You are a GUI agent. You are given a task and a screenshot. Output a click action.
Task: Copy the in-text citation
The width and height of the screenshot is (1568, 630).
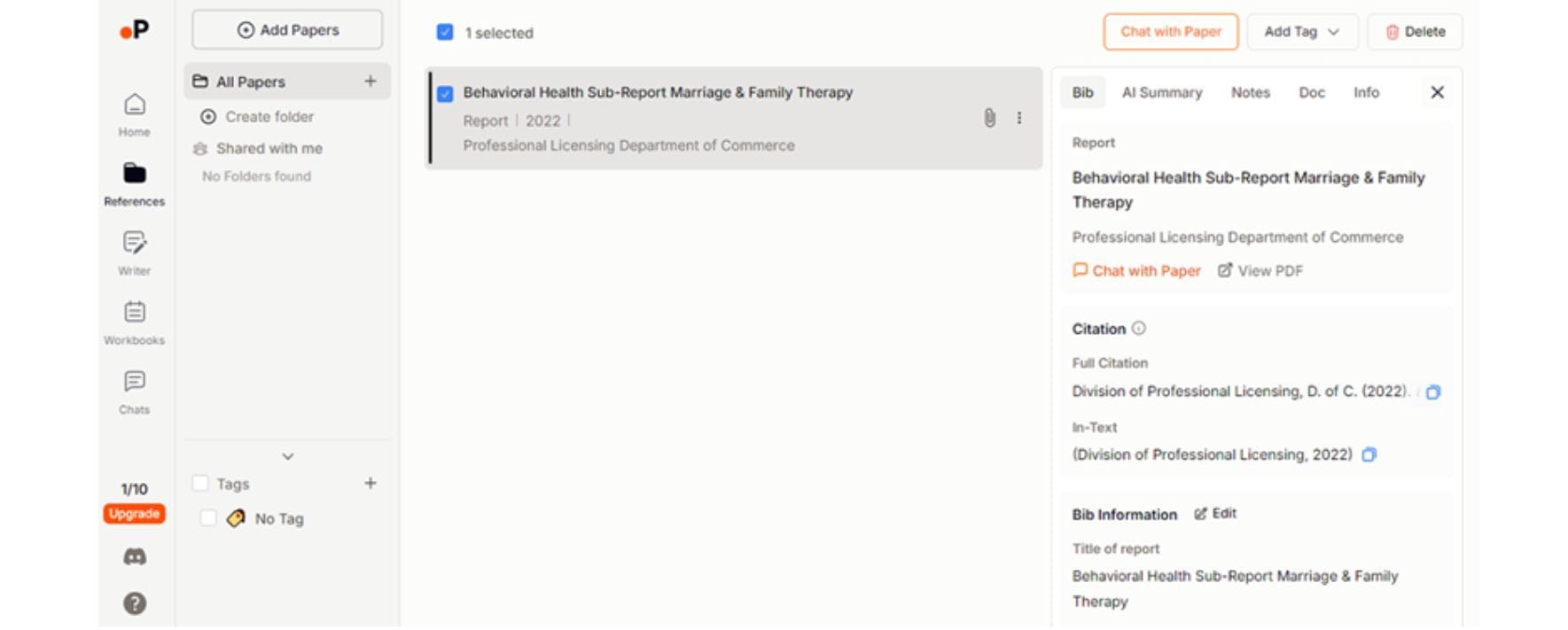pos(1369,455)
